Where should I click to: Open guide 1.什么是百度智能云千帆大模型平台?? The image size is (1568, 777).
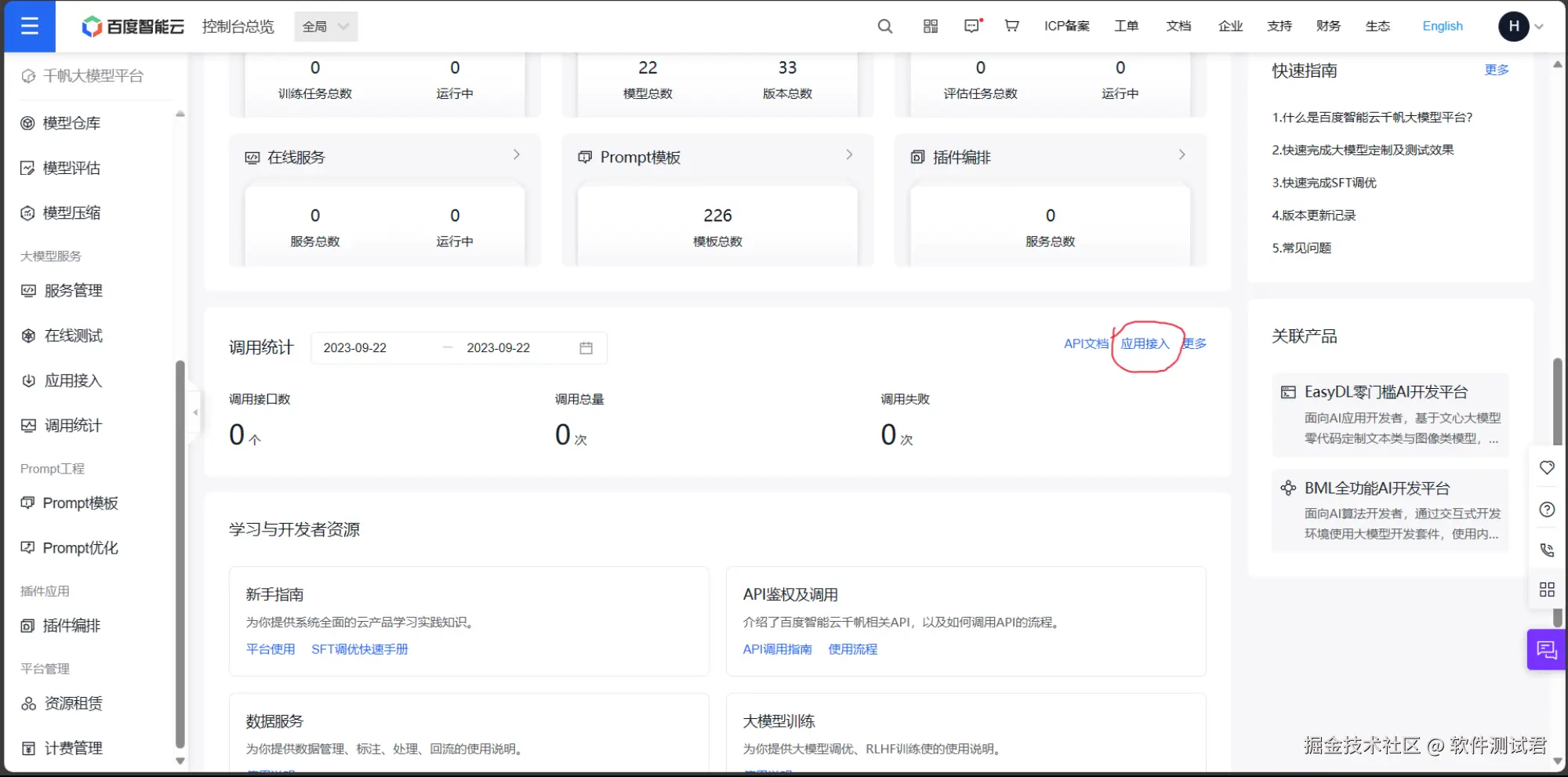(1372, 118)
